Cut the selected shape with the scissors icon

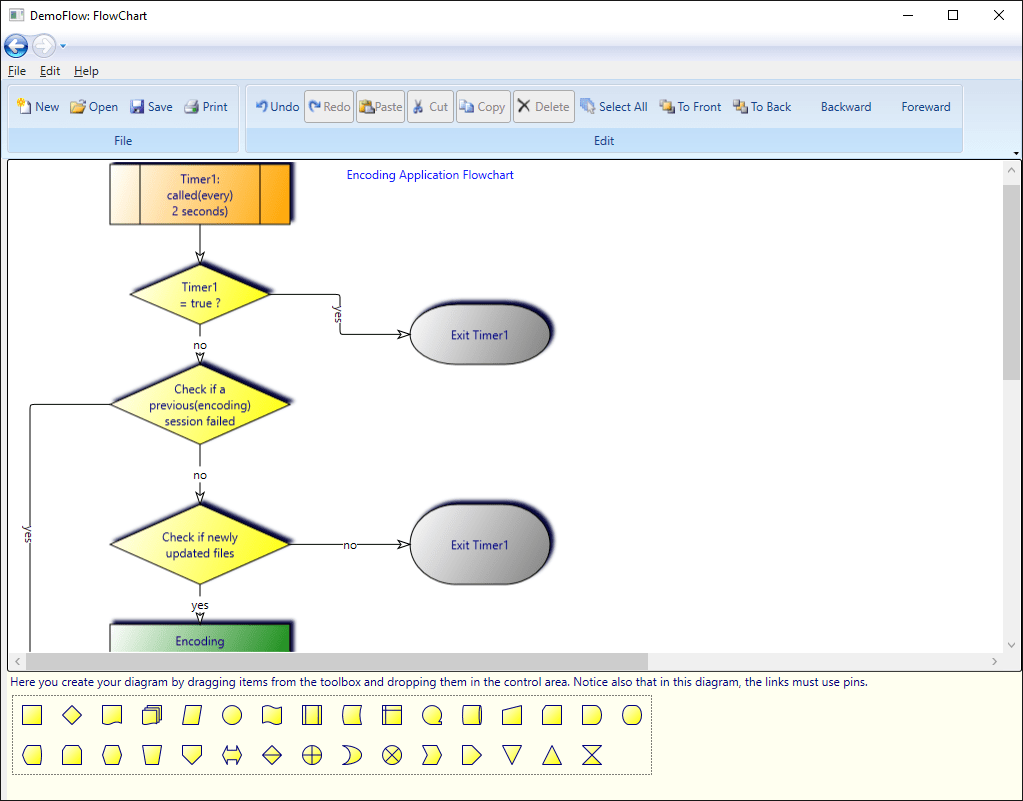pos(429,106)
